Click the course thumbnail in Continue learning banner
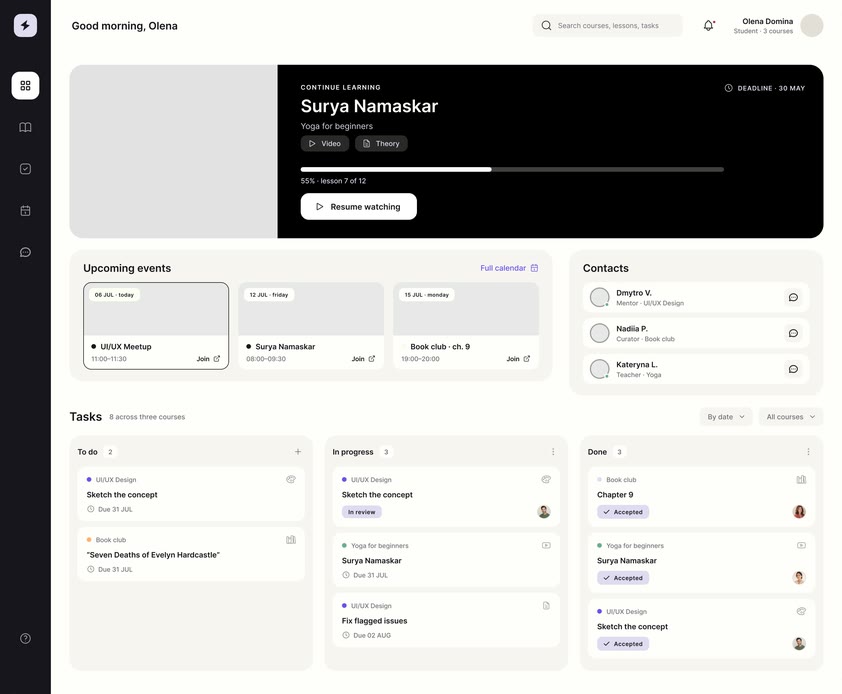 coord(173,151)
